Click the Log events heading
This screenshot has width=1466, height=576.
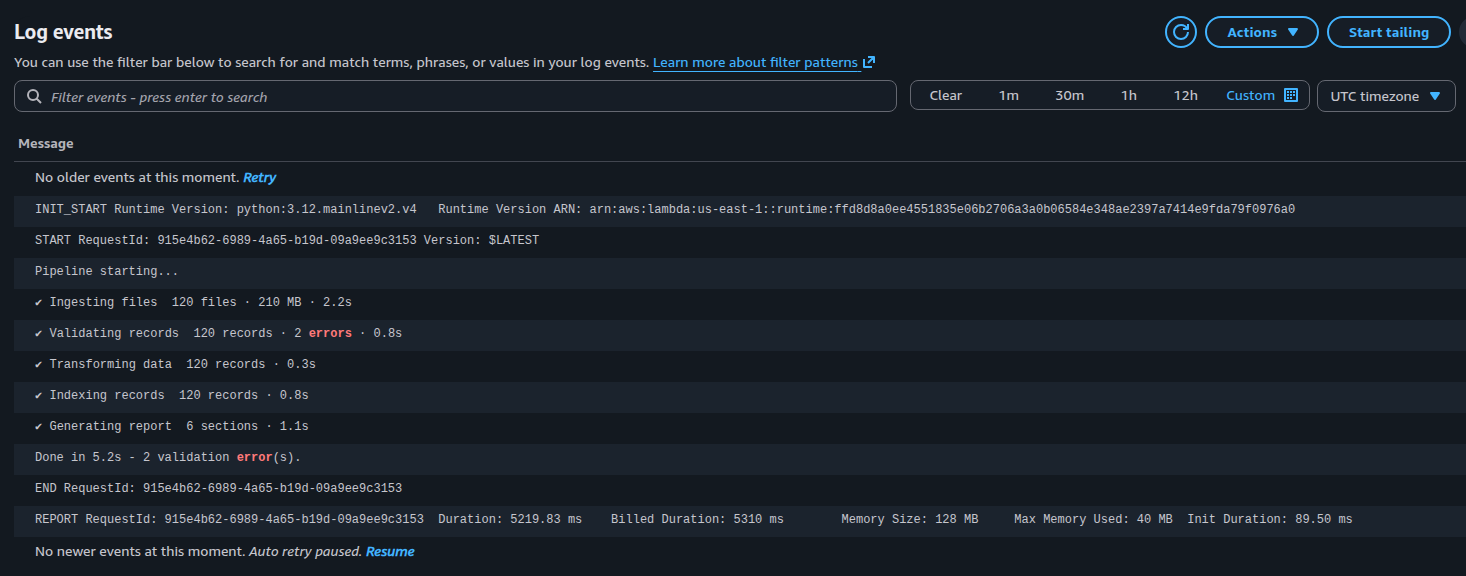pos(63,32)
